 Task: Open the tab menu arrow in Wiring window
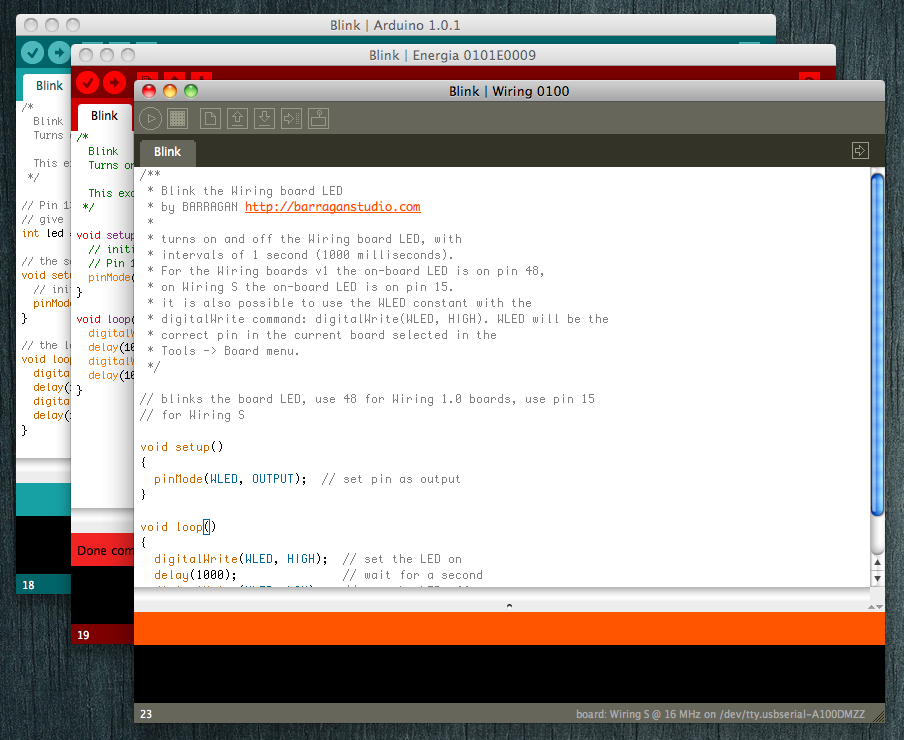pyautogui.click(x=860, y=151)
